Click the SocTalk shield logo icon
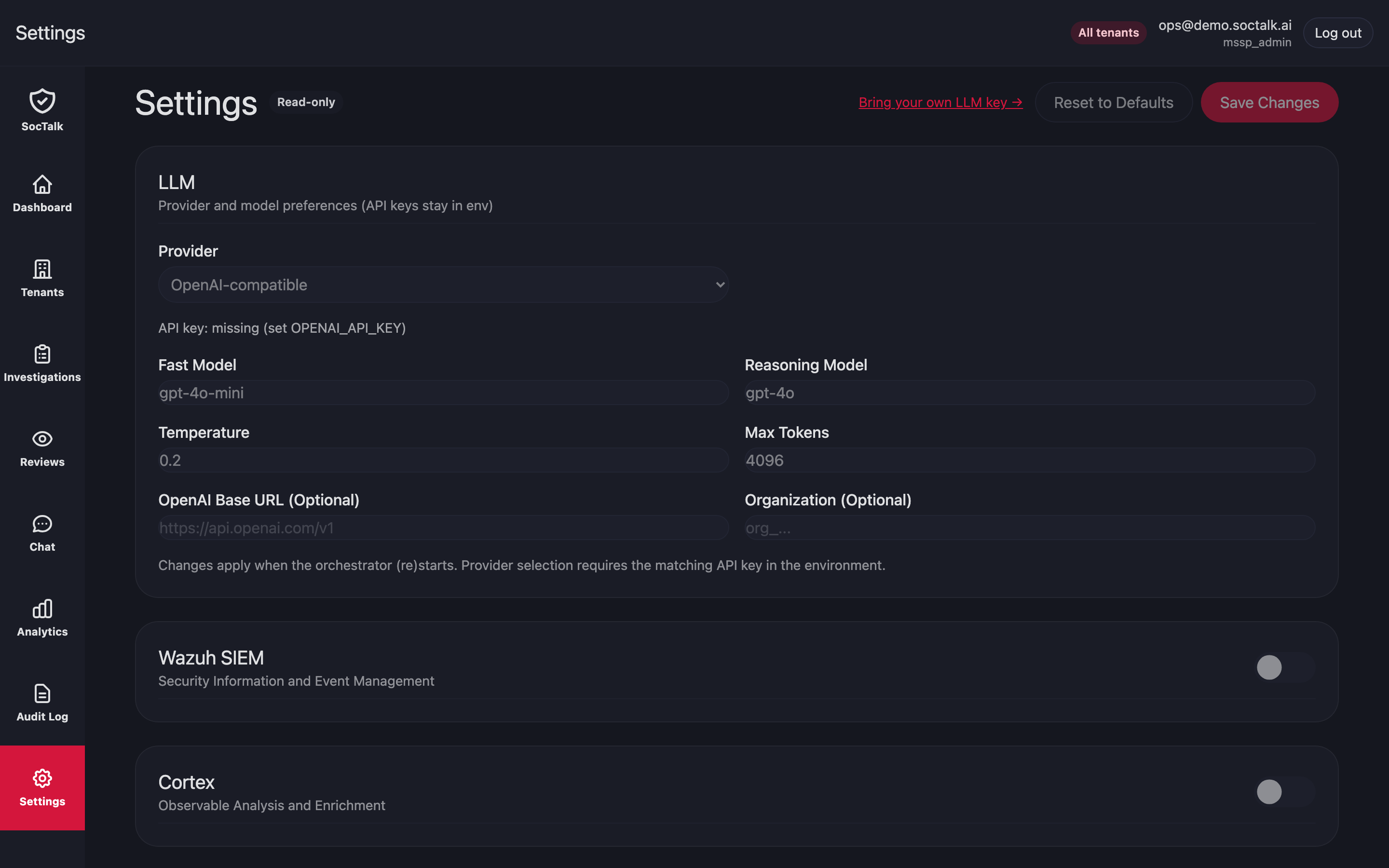Viewport: 1389px width, 868px height. [42, 101]
